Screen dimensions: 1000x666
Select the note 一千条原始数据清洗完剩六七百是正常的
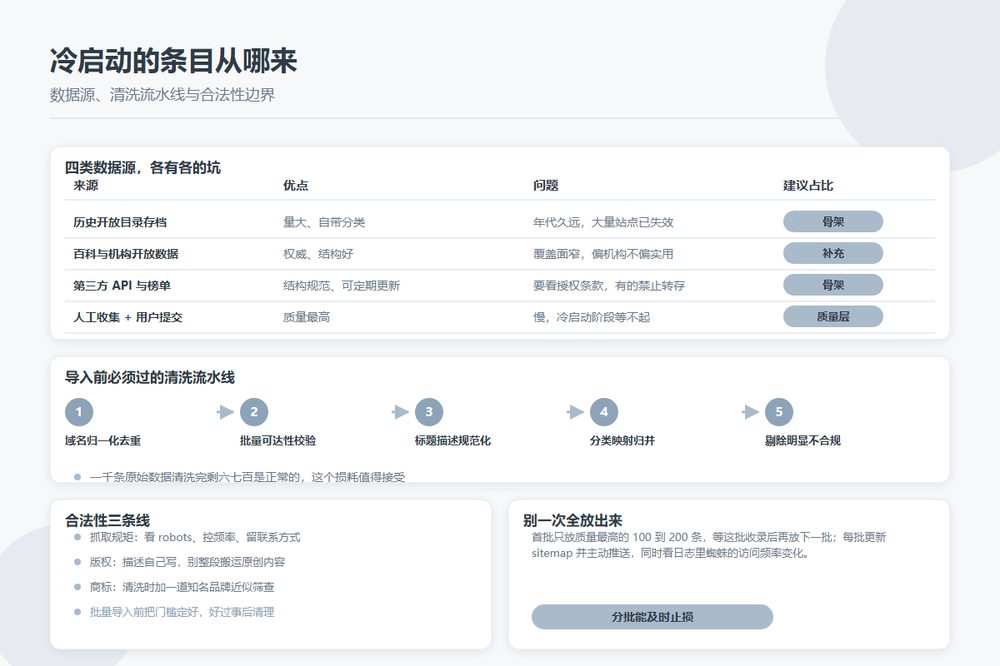coord(247,477)
